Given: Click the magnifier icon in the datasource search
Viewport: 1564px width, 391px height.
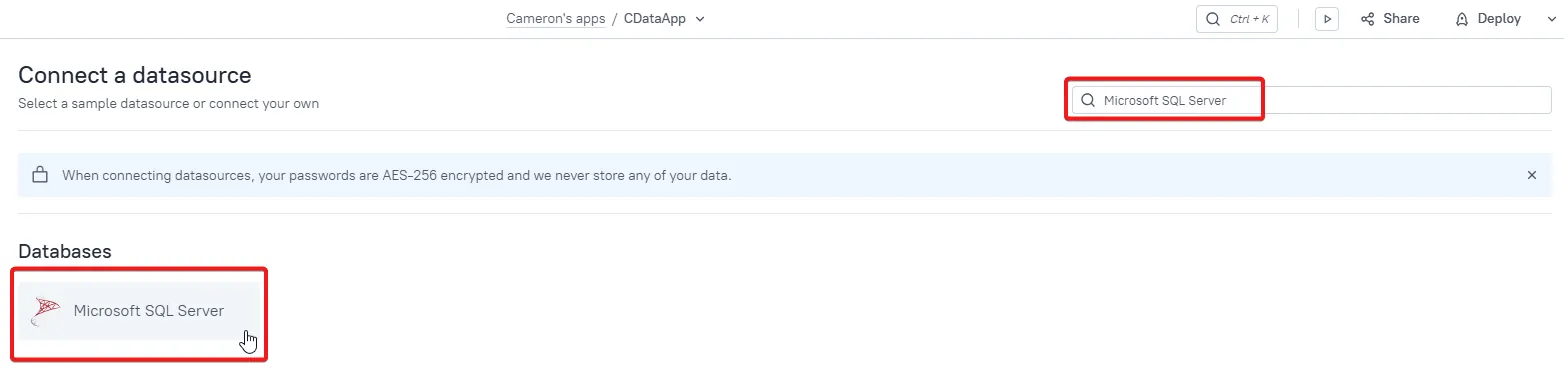Looking at the screenshot, I should tap(1088, 100).
